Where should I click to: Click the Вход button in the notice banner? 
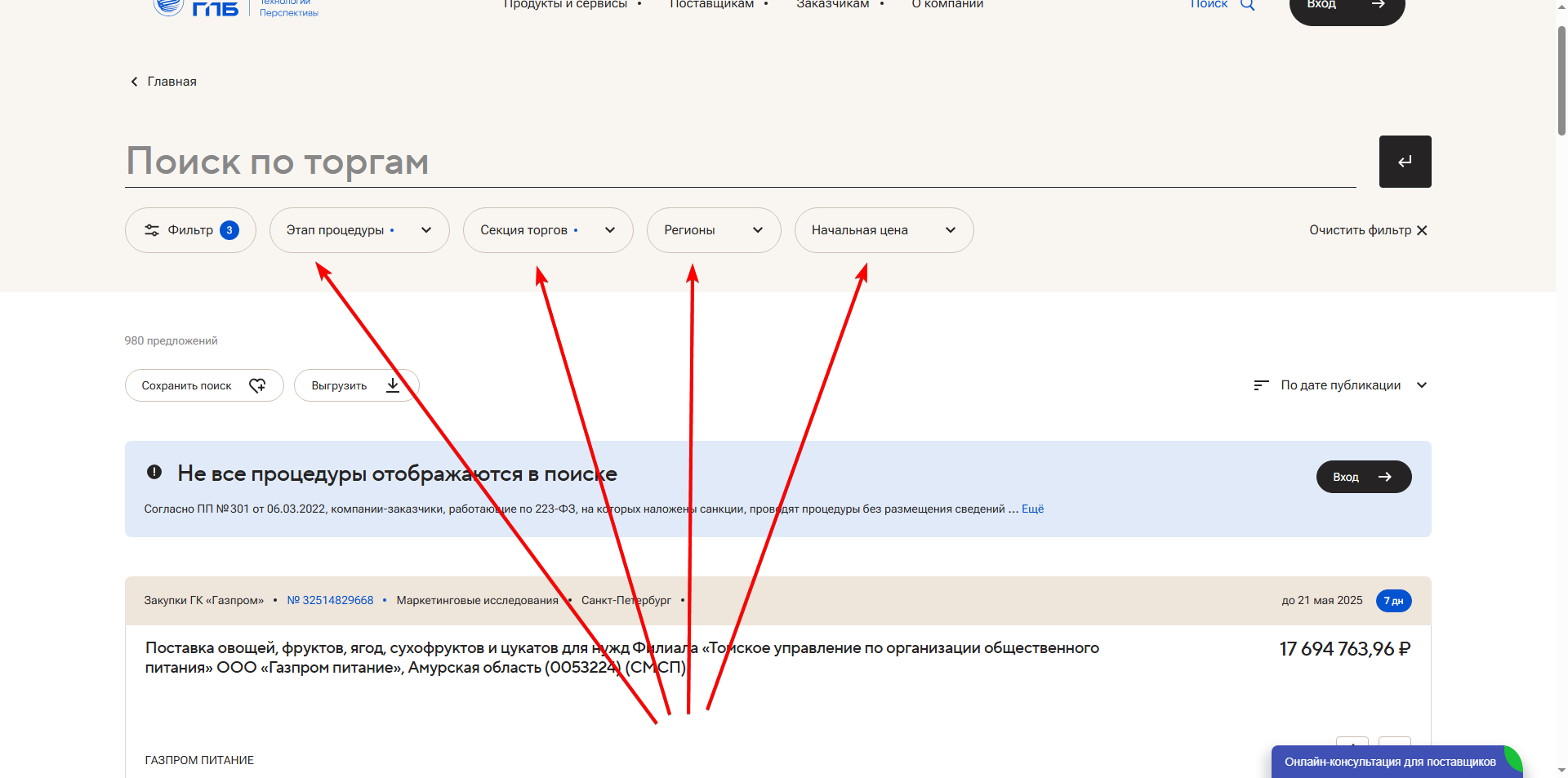tap(1364, 477)
